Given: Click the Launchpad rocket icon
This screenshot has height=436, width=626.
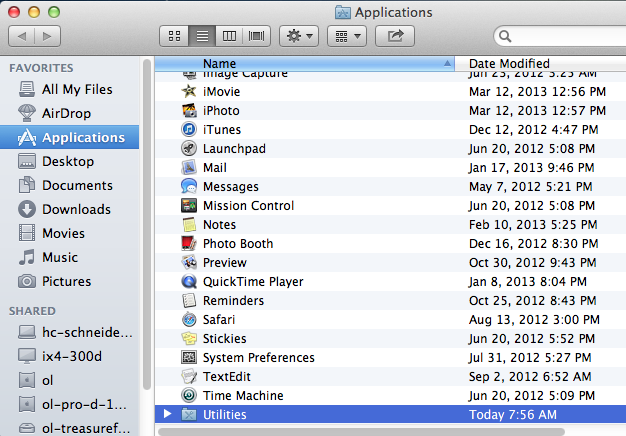Looking at the screenshot, I should [189, 149].
